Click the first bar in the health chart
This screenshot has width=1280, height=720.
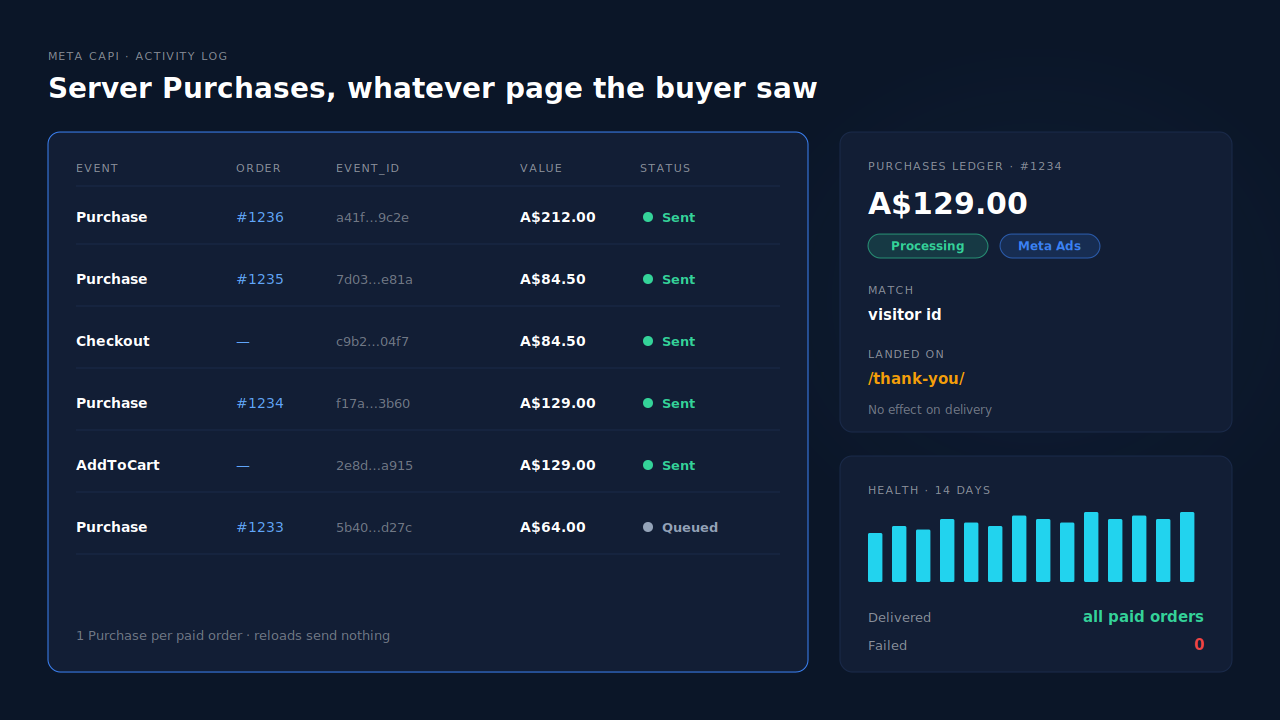pos(875,557)
